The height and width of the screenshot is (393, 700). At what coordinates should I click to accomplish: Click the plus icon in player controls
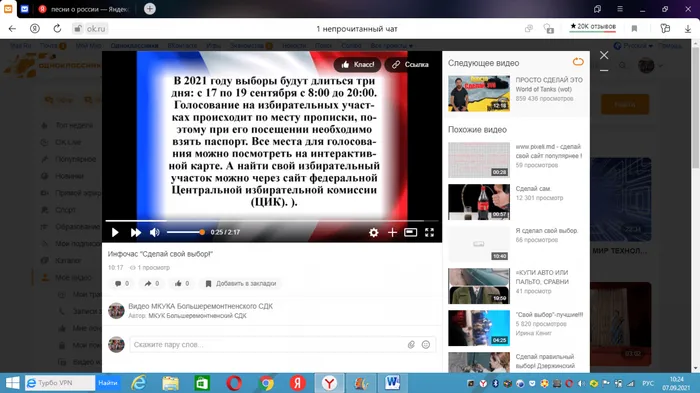(x=392, y=232)
